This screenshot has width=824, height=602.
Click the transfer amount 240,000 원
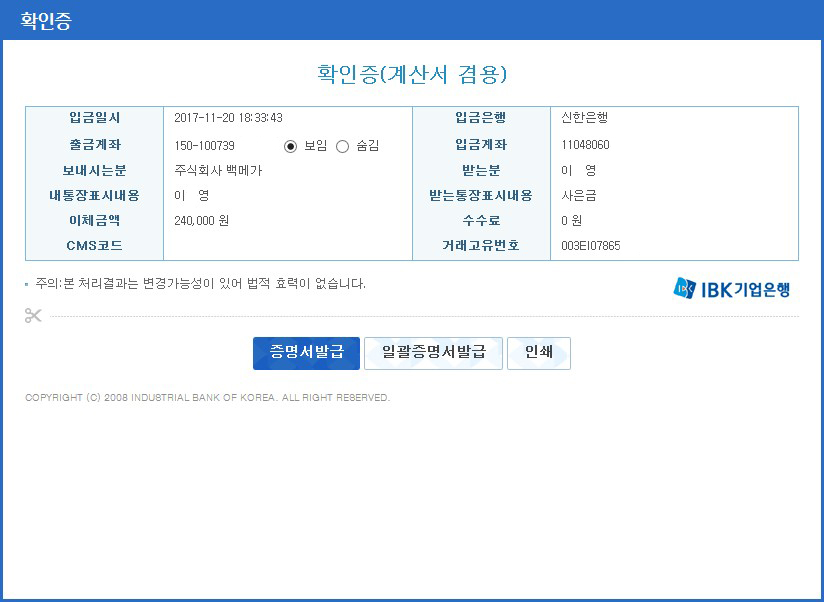pos(201,220)
